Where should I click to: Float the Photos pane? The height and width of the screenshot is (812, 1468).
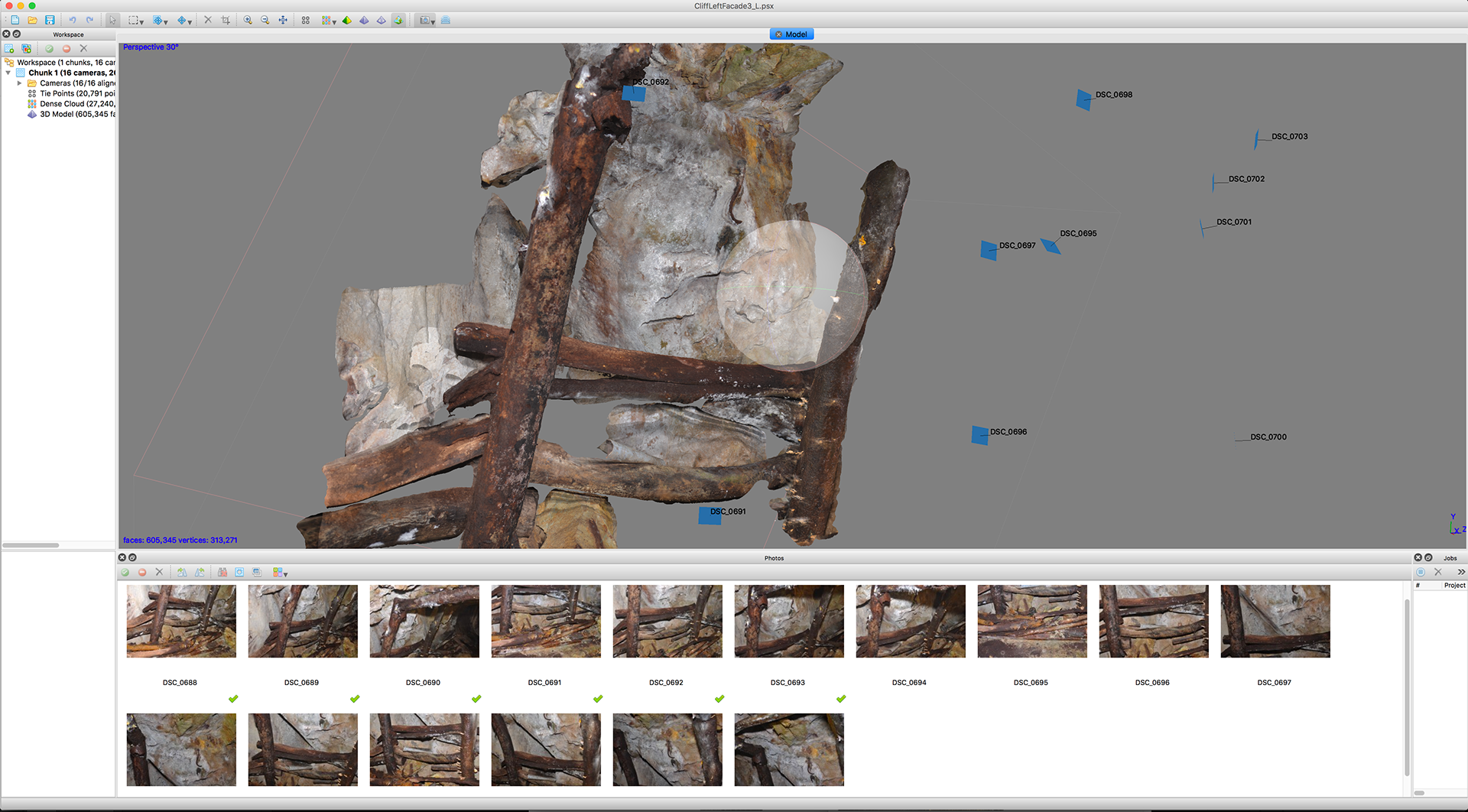[x=132, y=557]
